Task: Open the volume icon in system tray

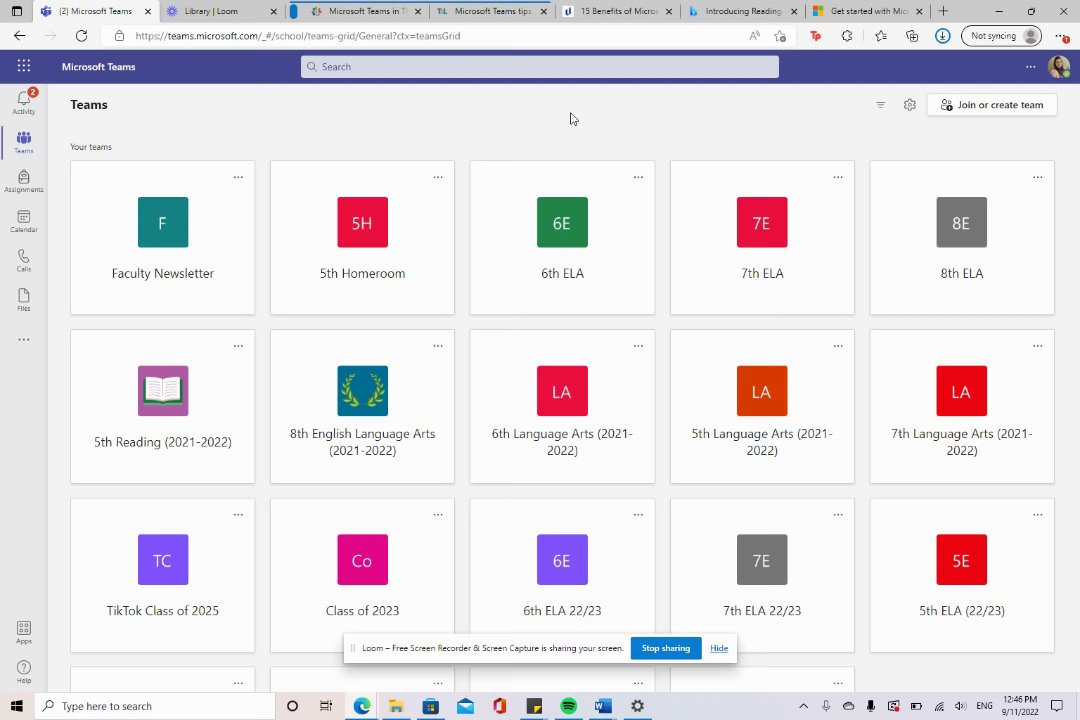Action: click(x=961, y=706)
